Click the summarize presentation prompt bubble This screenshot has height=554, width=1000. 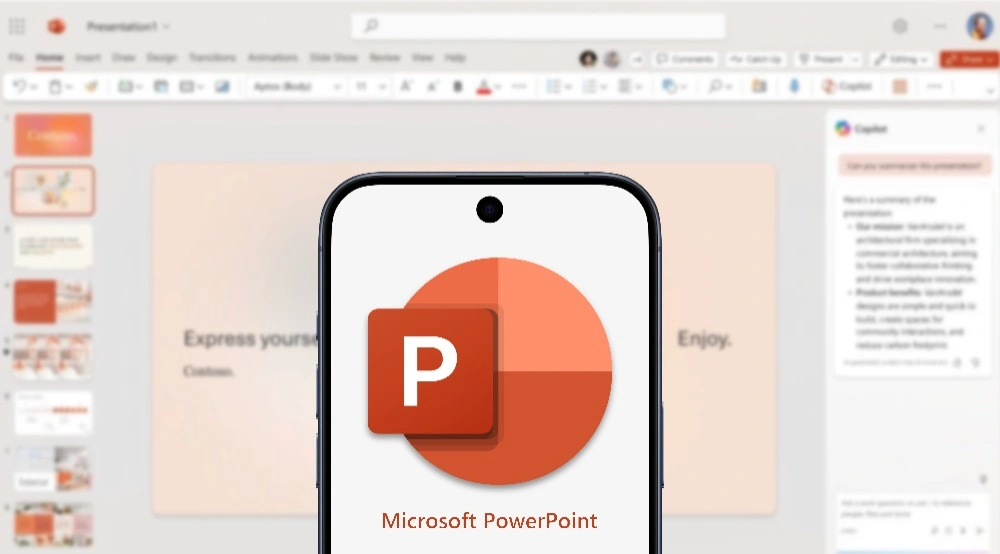click(x=915, y=166)
